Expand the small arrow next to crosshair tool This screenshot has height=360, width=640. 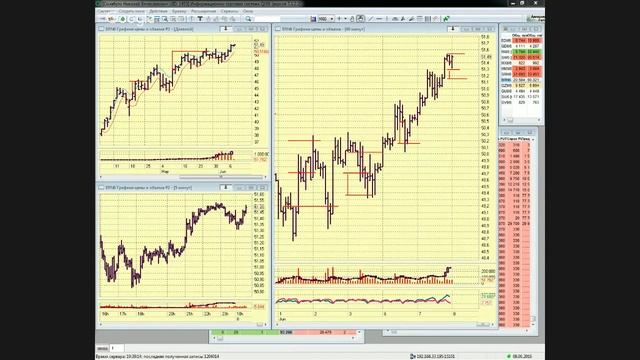(x=345, y=19)
